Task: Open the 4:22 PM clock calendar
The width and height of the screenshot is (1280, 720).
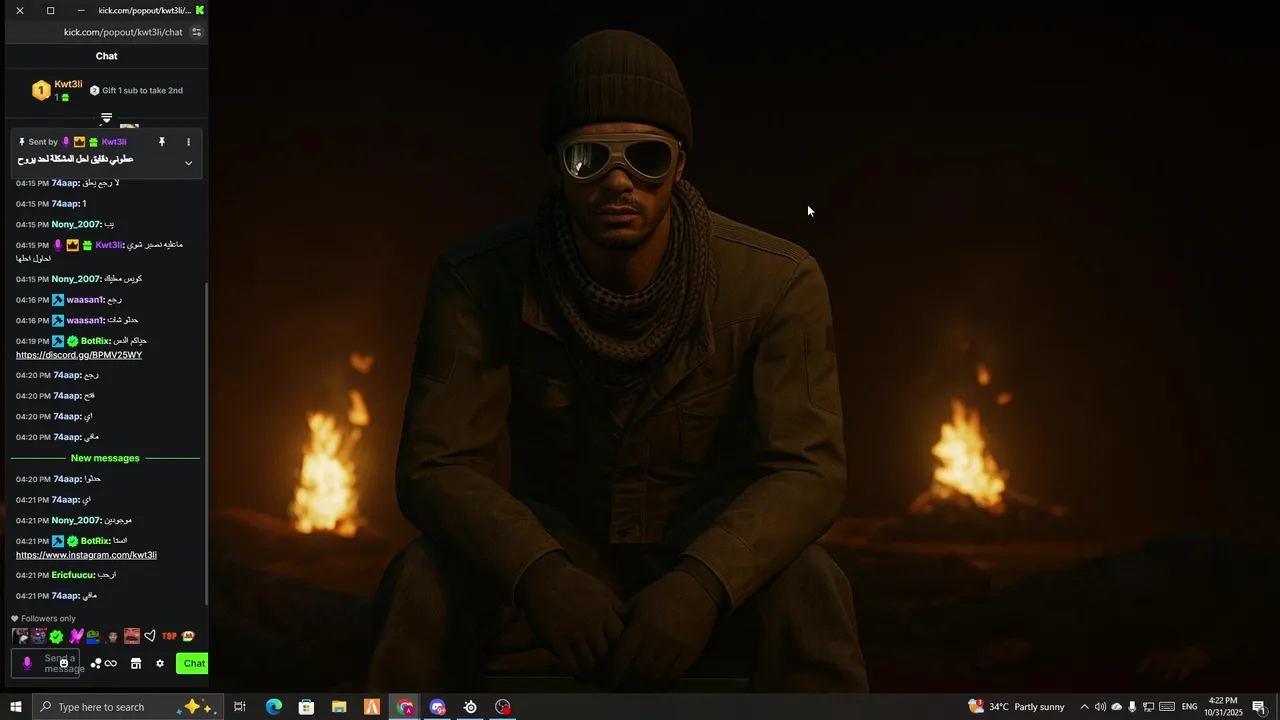Action: pyautogui.click(x=1223, y=707)
